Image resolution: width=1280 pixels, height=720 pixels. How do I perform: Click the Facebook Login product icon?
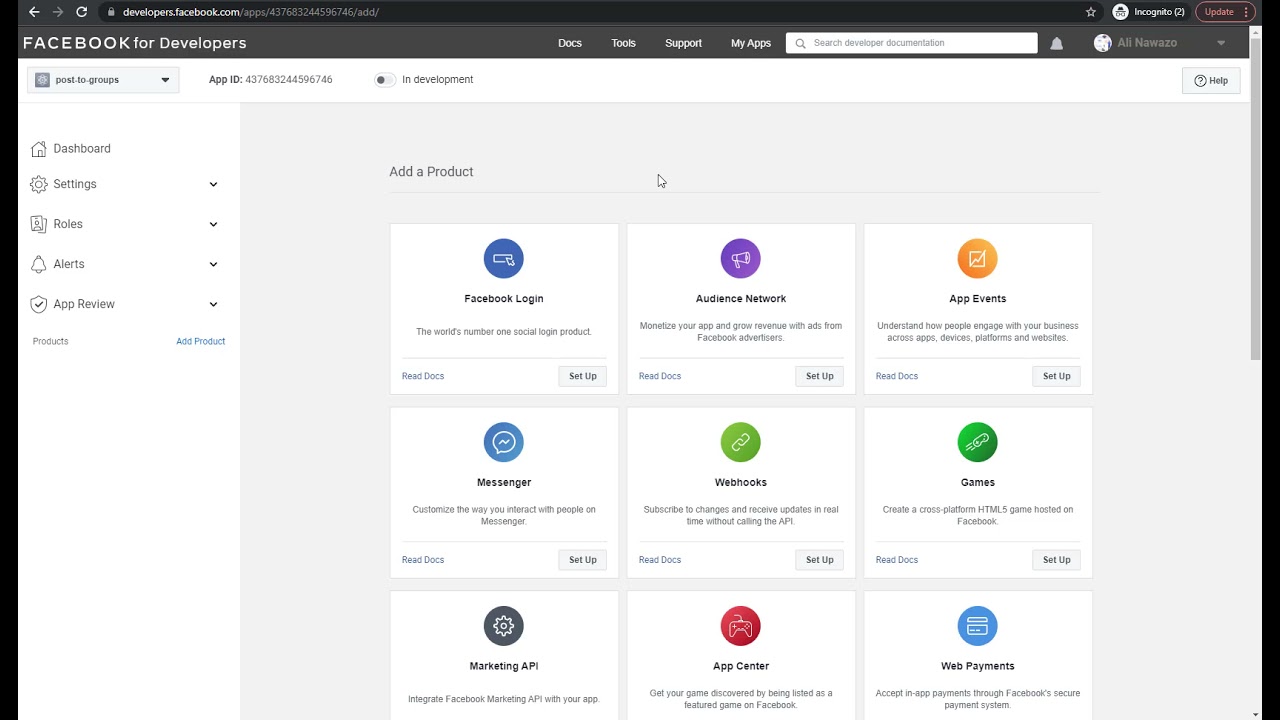(503, 259)
